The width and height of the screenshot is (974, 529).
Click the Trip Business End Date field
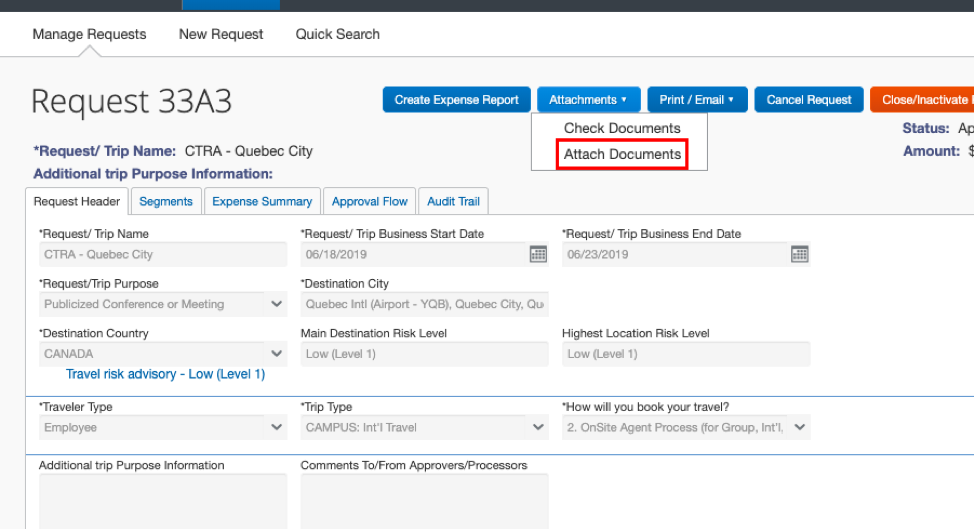675,255
